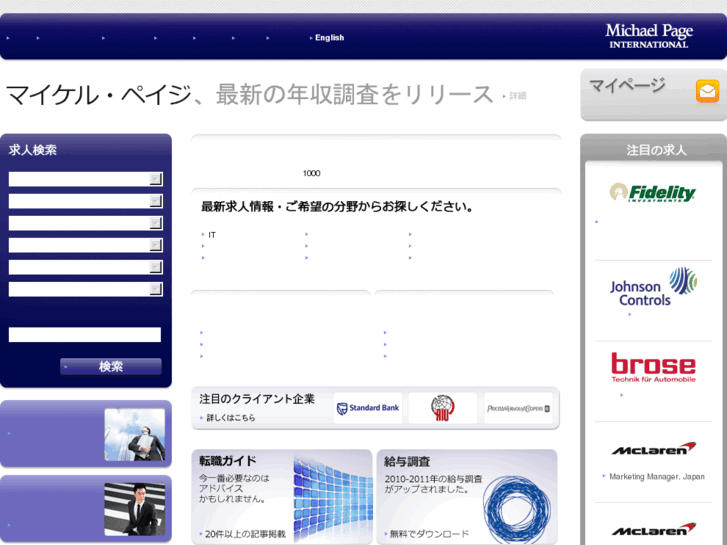Viewport: 727px width, 545px height.
Task: Click the 注目のクライアント企業 heading
Action: pyautogui.click(x=257, y=399)
